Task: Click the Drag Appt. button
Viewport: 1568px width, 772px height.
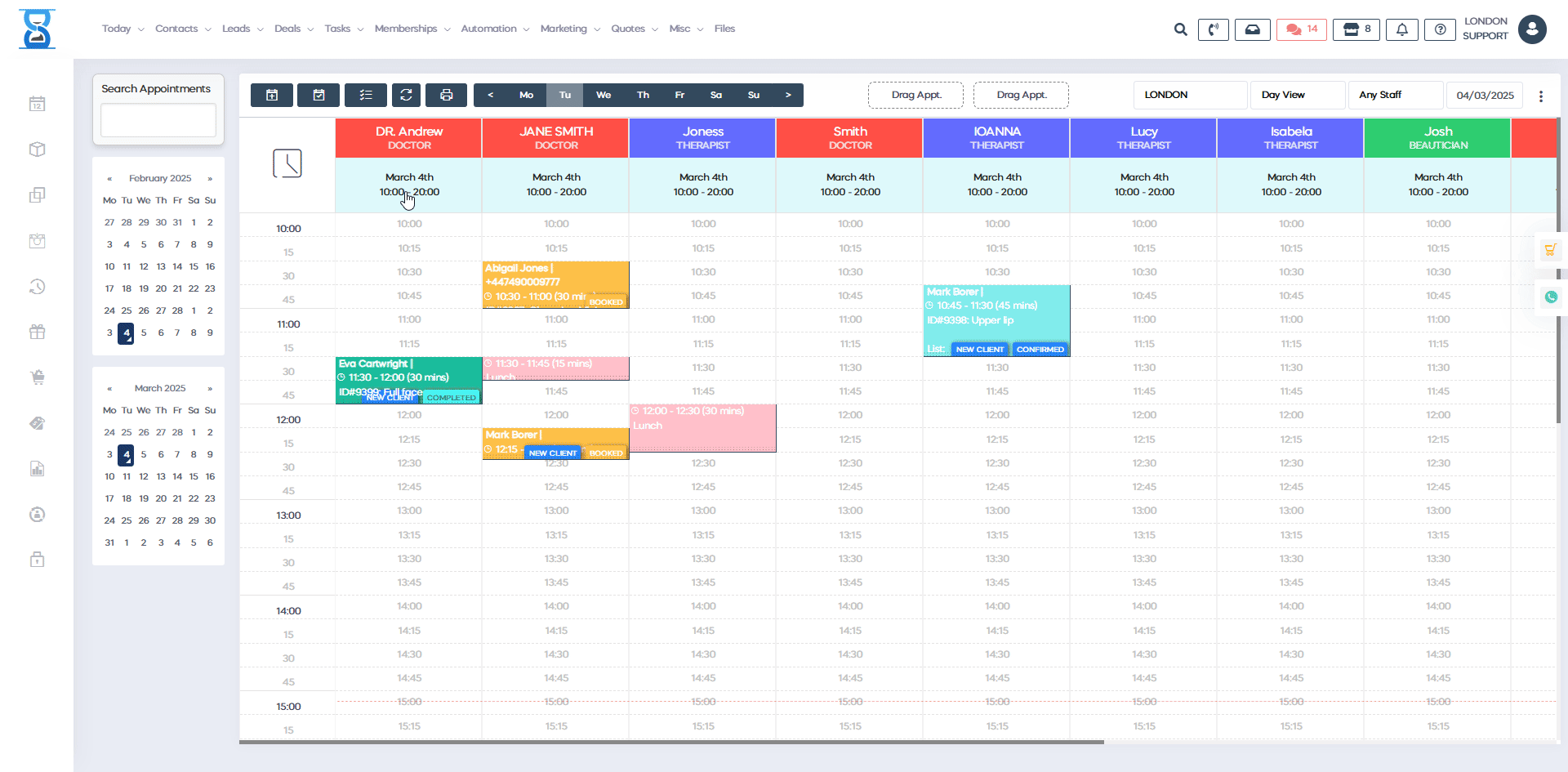Action: tap(915, 95)
